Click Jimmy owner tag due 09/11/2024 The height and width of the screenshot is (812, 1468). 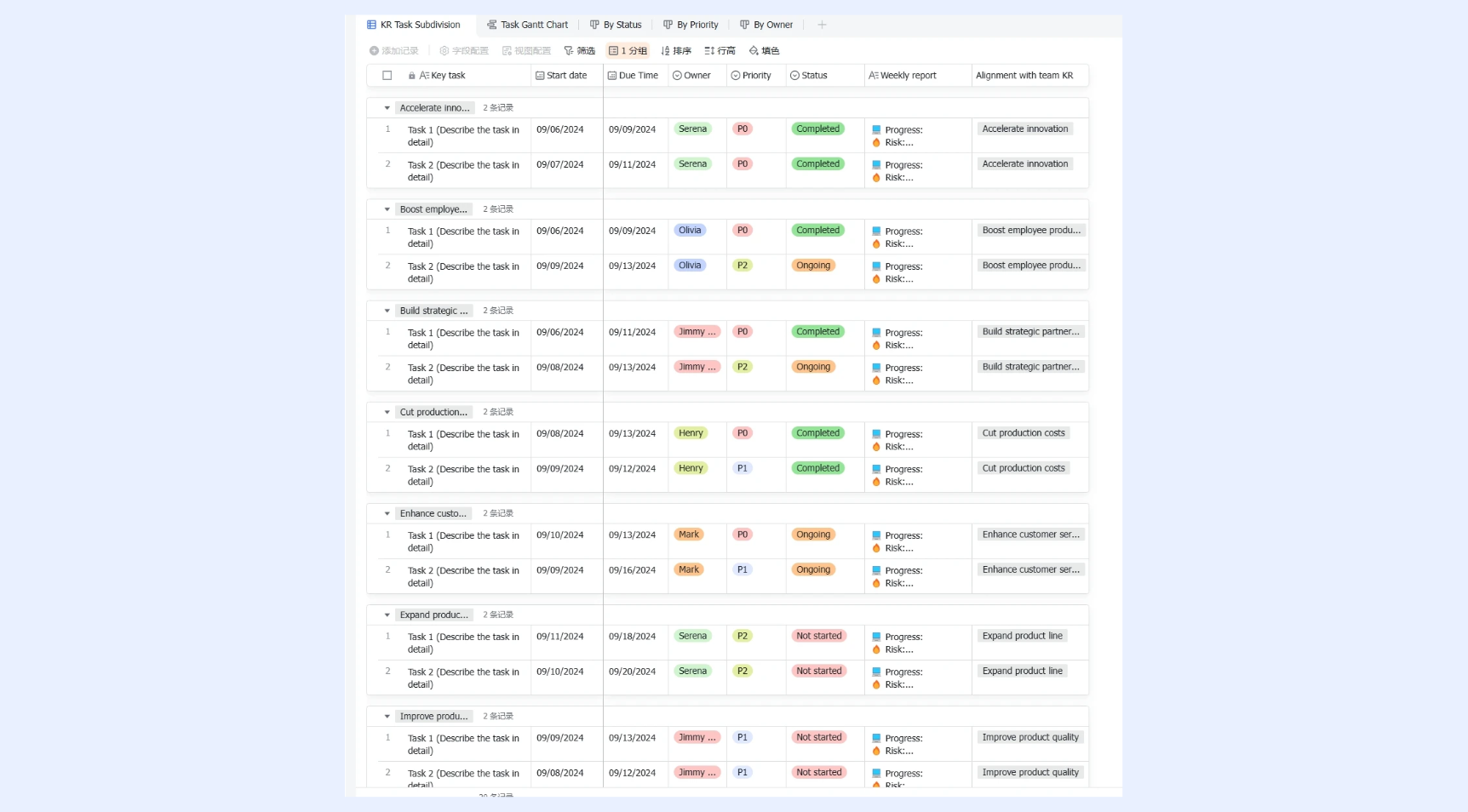tap(697, 332)
